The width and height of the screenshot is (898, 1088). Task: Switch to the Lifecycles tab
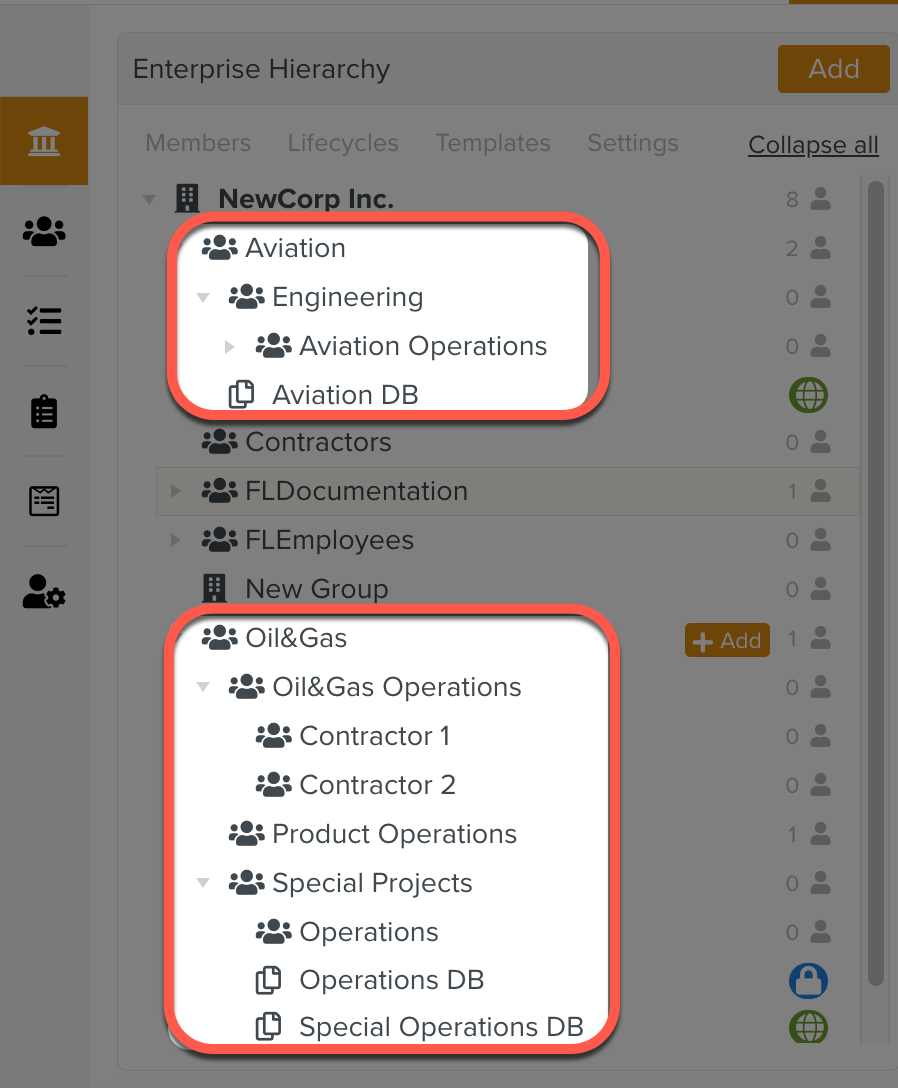pos(343,143)
